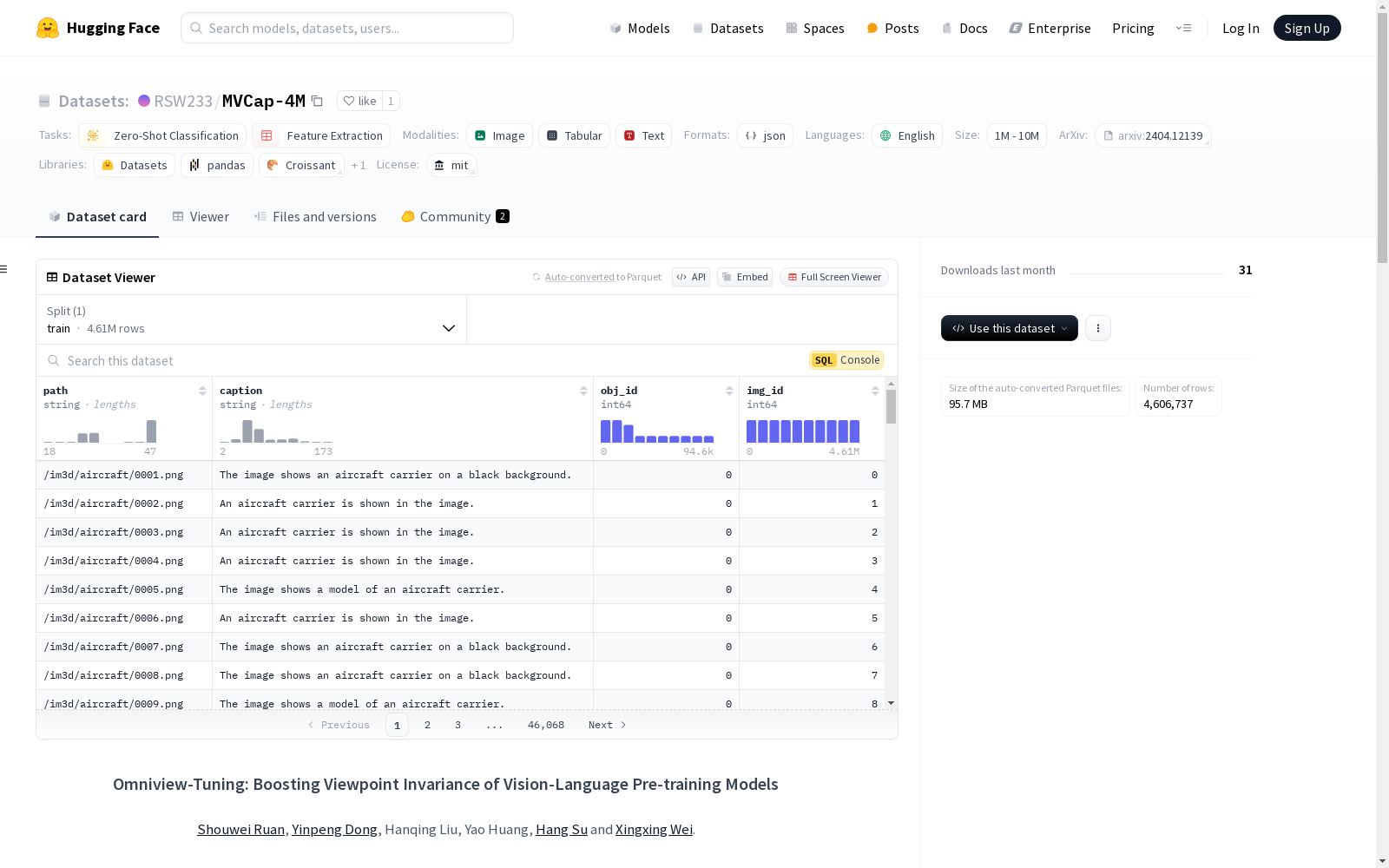Click the Sign Up button
Image resolution: width=1389 pixels, height=868 pixels.
(x=1307, y=28)
